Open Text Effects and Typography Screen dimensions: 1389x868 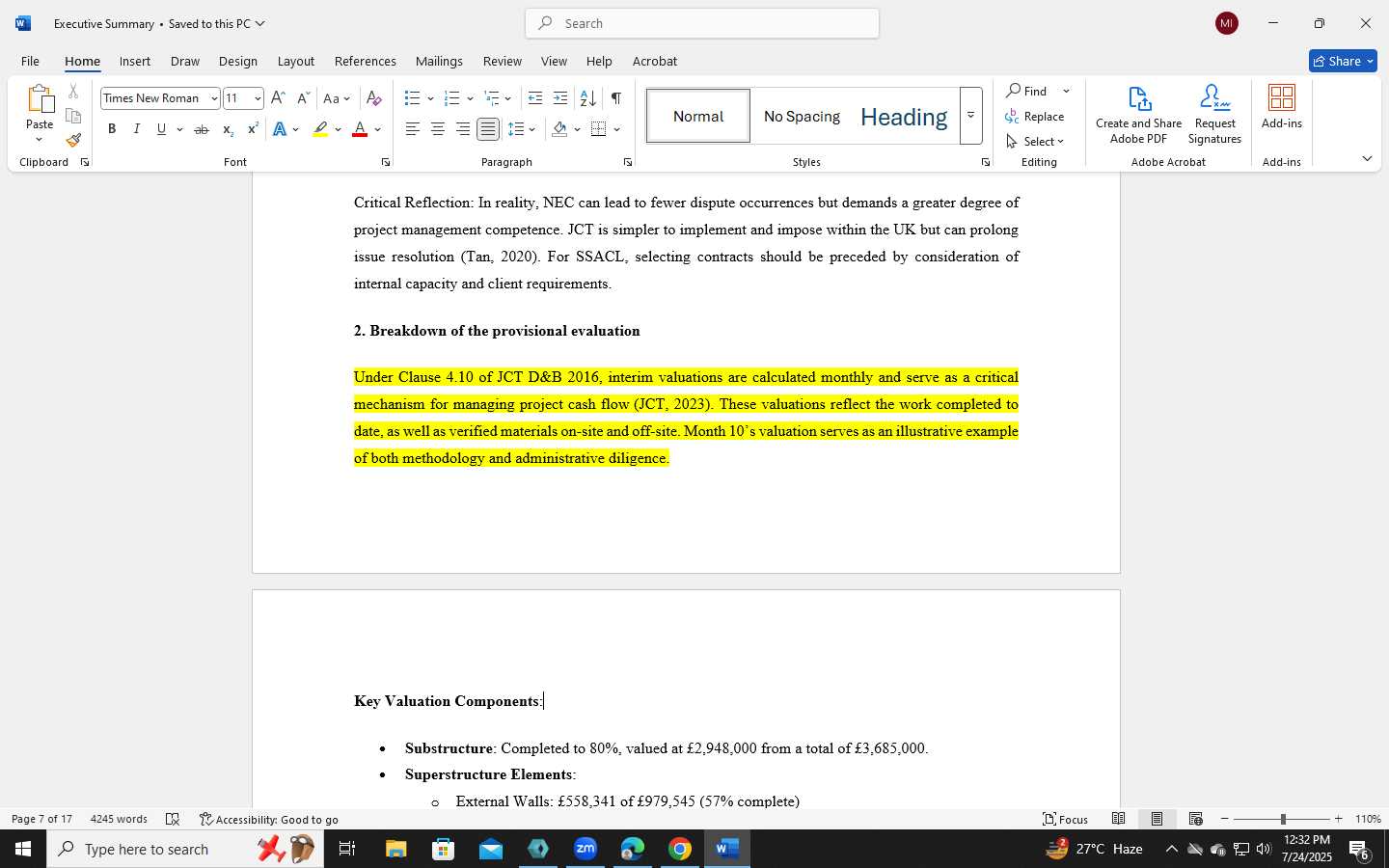(x=280, y=129)
